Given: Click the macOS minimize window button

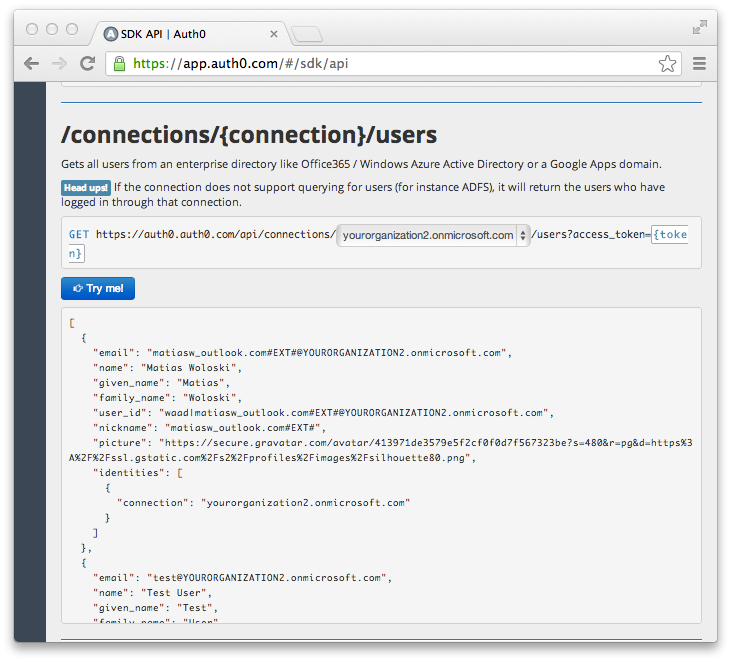Looking at the screenshot, I should point(52,29).
